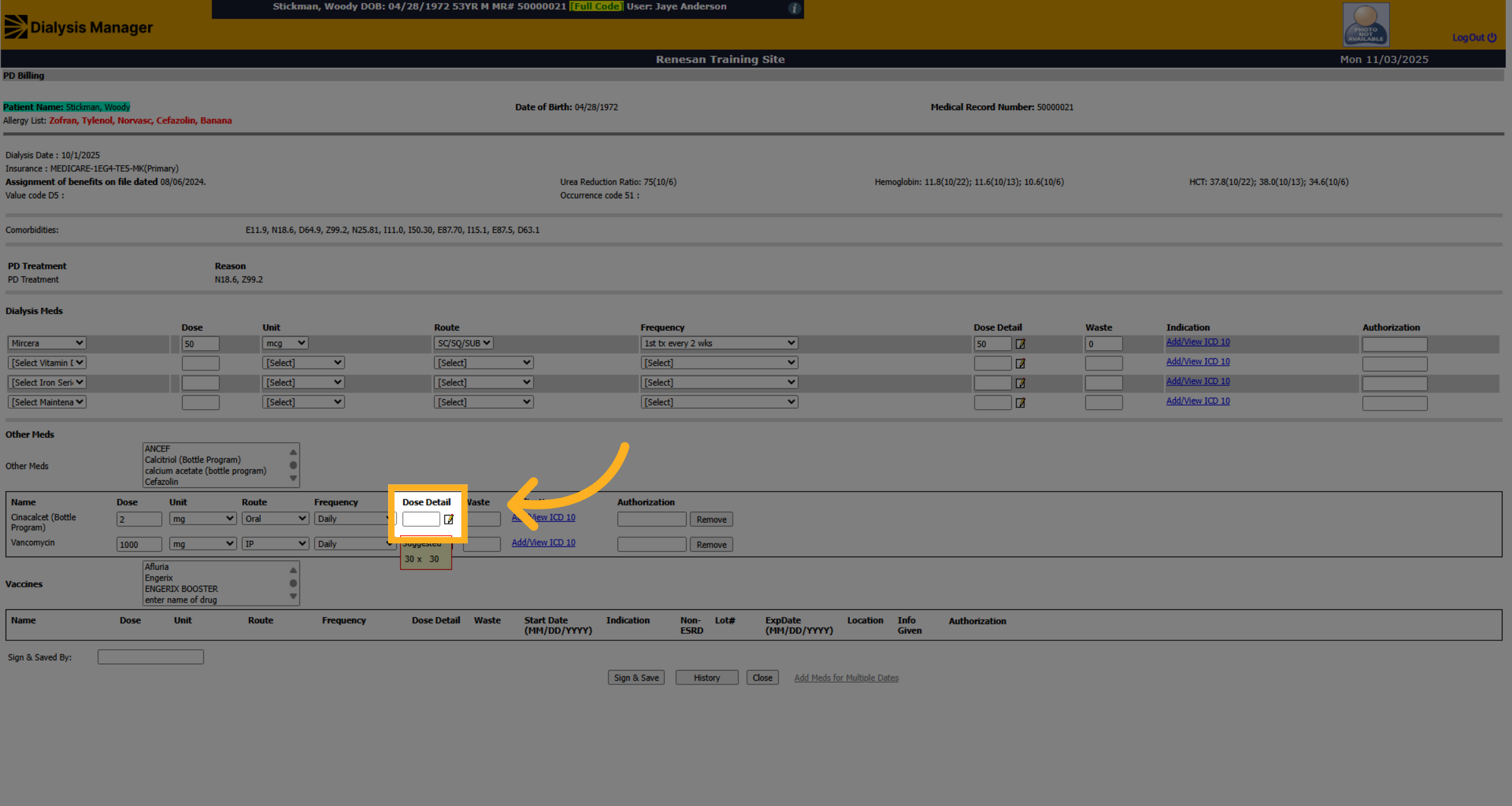Open the mcg unit dropdown for Mircera
The image size is (1512, 806).
click(x=285, y=343)
